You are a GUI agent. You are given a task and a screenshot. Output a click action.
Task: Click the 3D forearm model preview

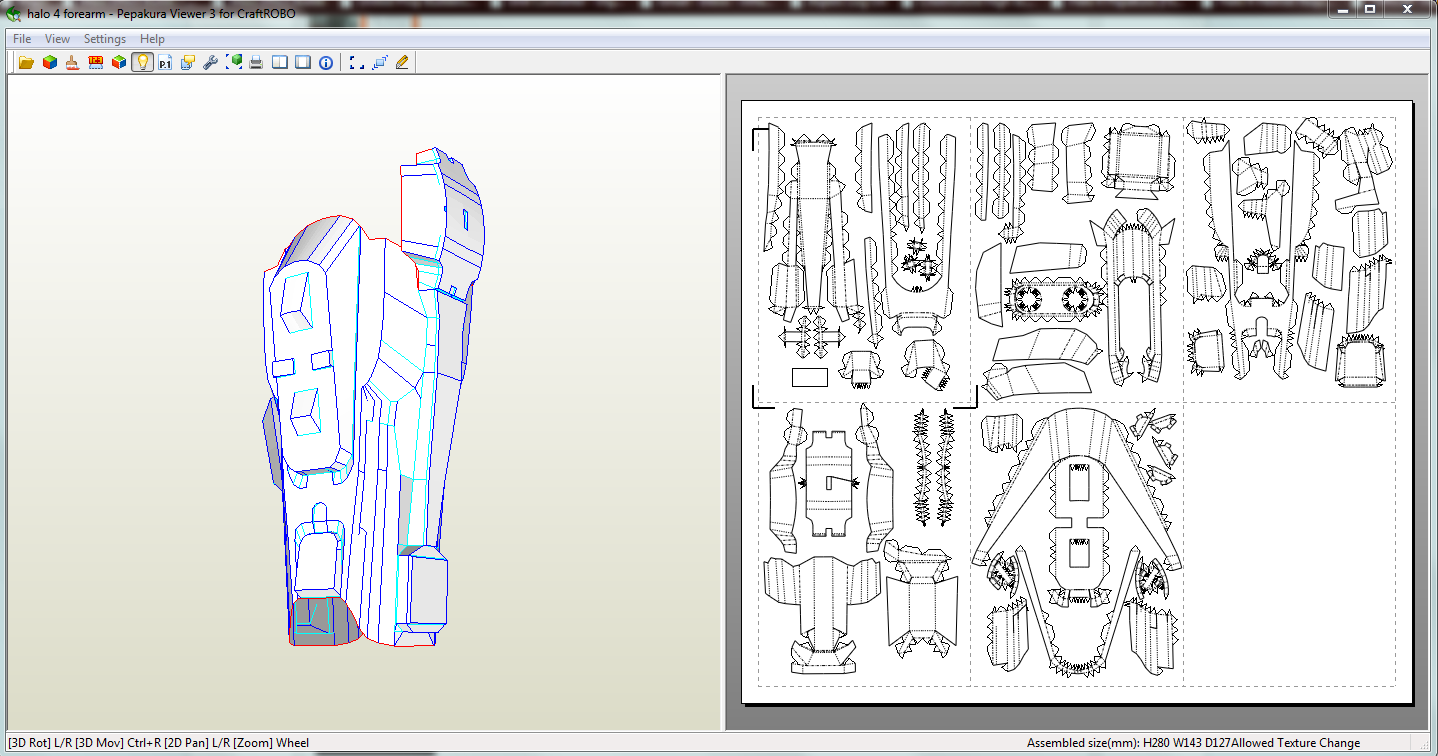pos(370,400)
